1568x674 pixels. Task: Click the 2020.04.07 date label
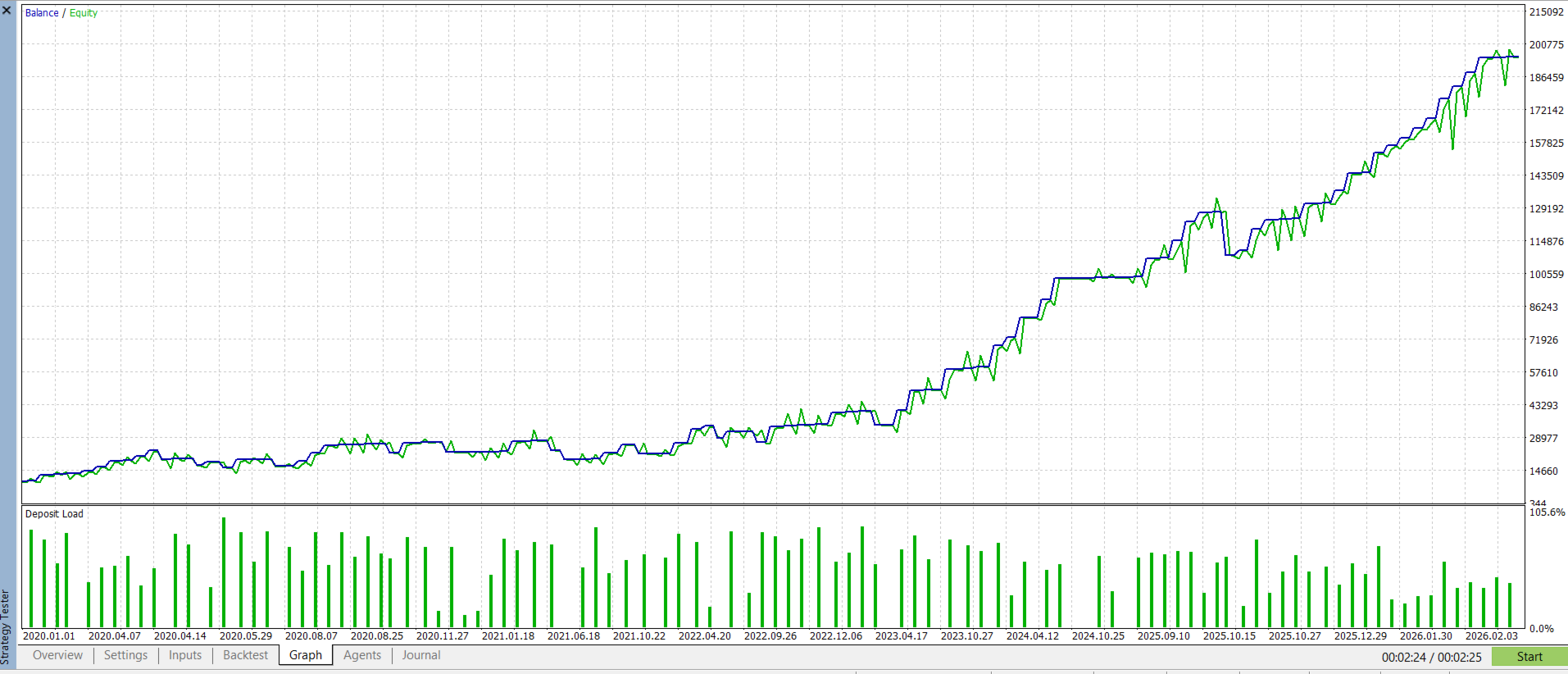click(115, 636)
